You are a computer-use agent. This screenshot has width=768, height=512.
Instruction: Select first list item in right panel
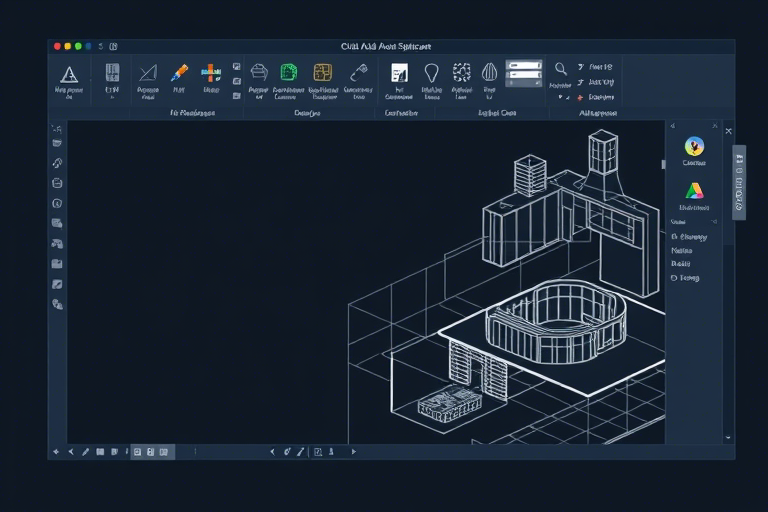689,237
